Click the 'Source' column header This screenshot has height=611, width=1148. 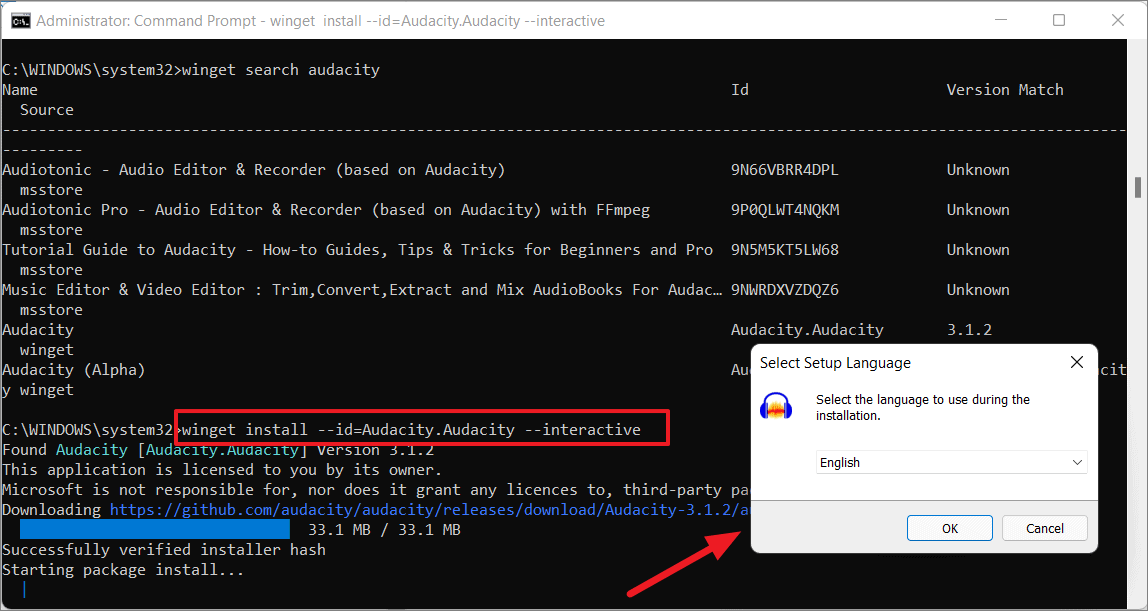(47, 110)
